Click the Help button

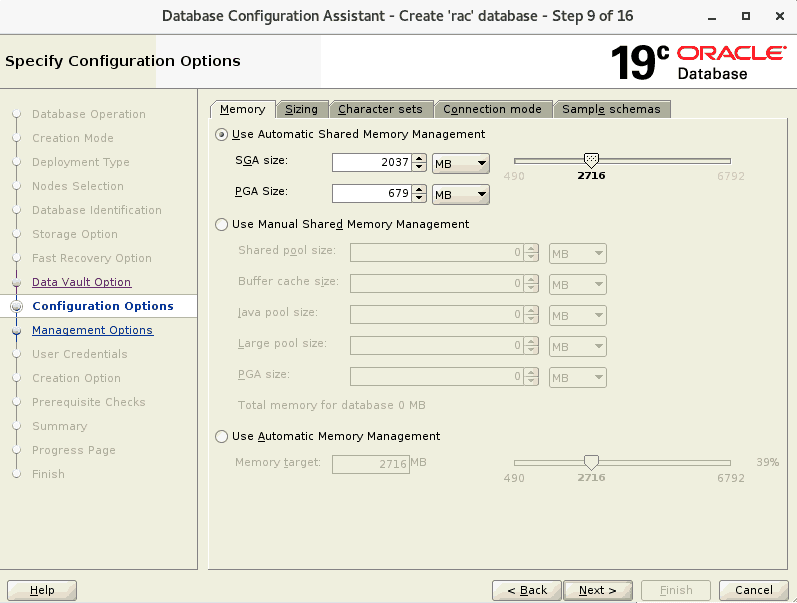point(42,590)
